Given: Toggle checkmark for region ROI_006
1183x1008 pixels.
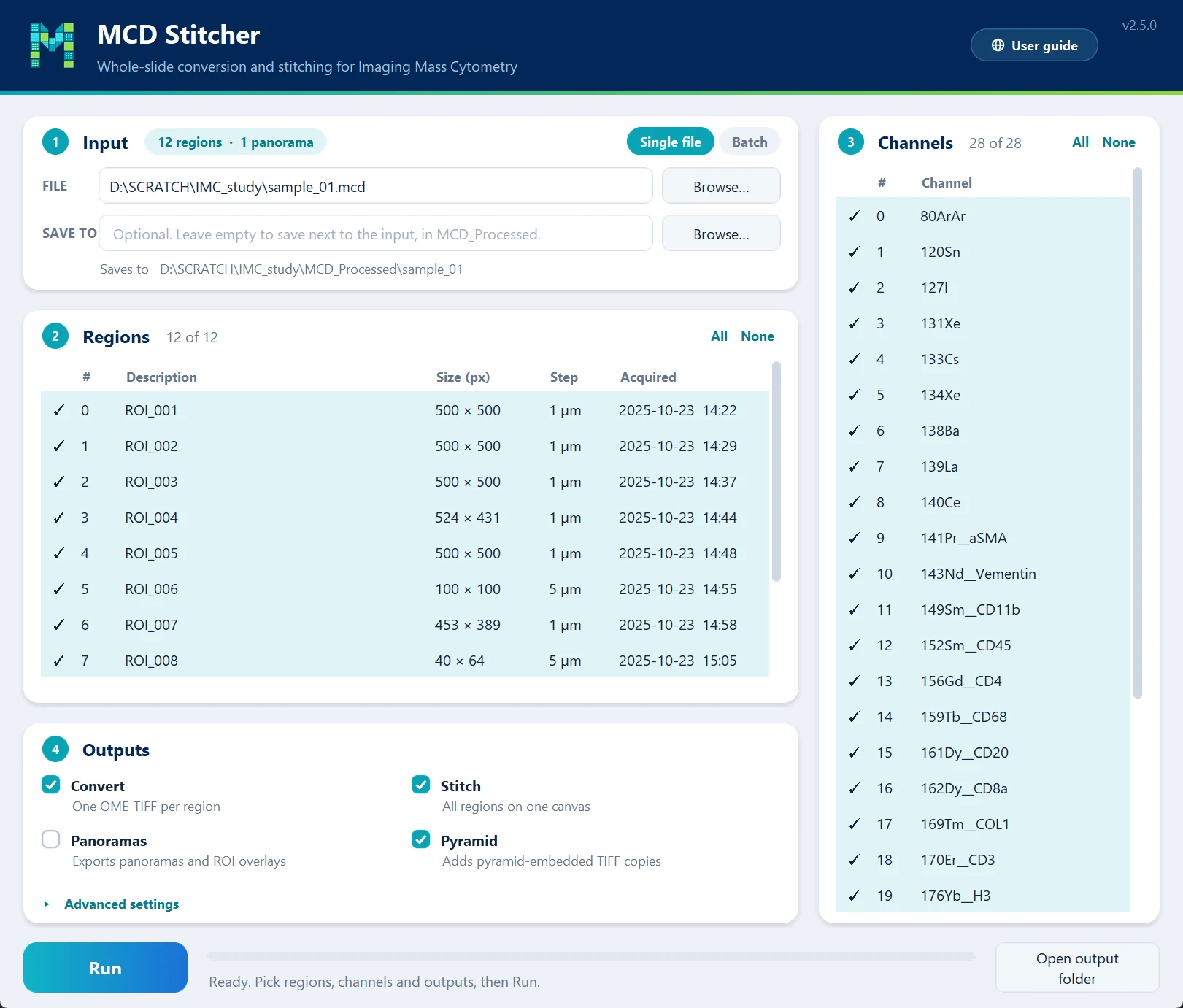Looking at the screenshot, I should click(59, 589).
